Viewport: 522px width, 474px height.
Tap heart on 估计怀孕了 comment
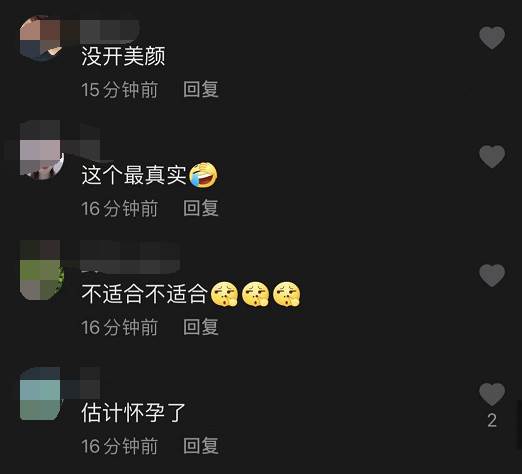492,394
